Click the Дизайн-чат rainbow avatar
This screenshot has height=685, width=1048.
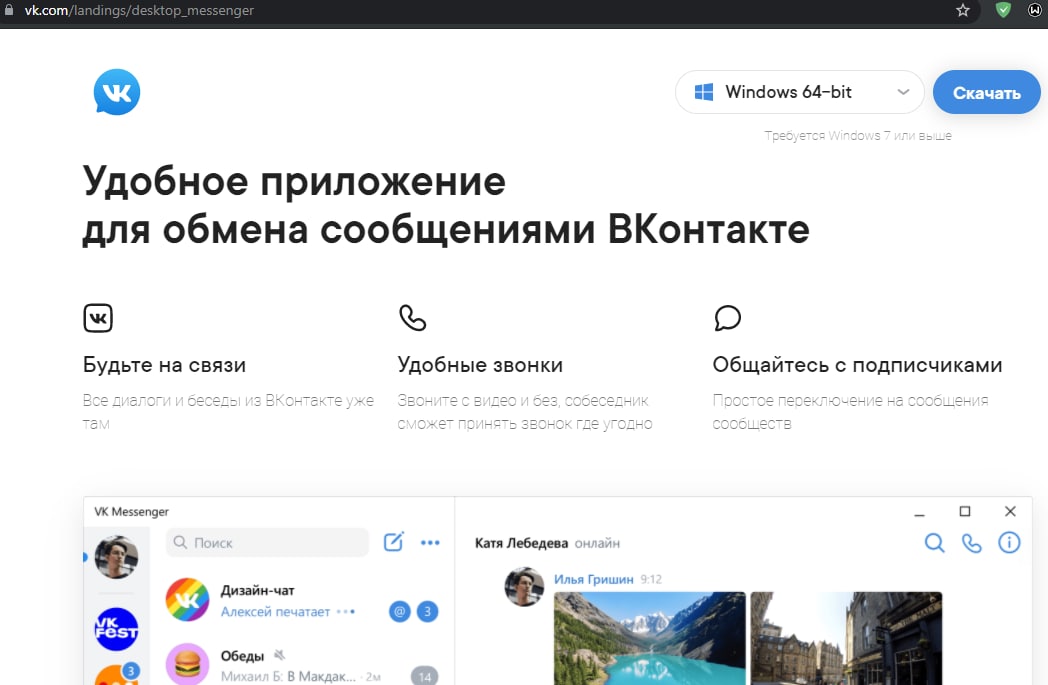tap(187, 599)
